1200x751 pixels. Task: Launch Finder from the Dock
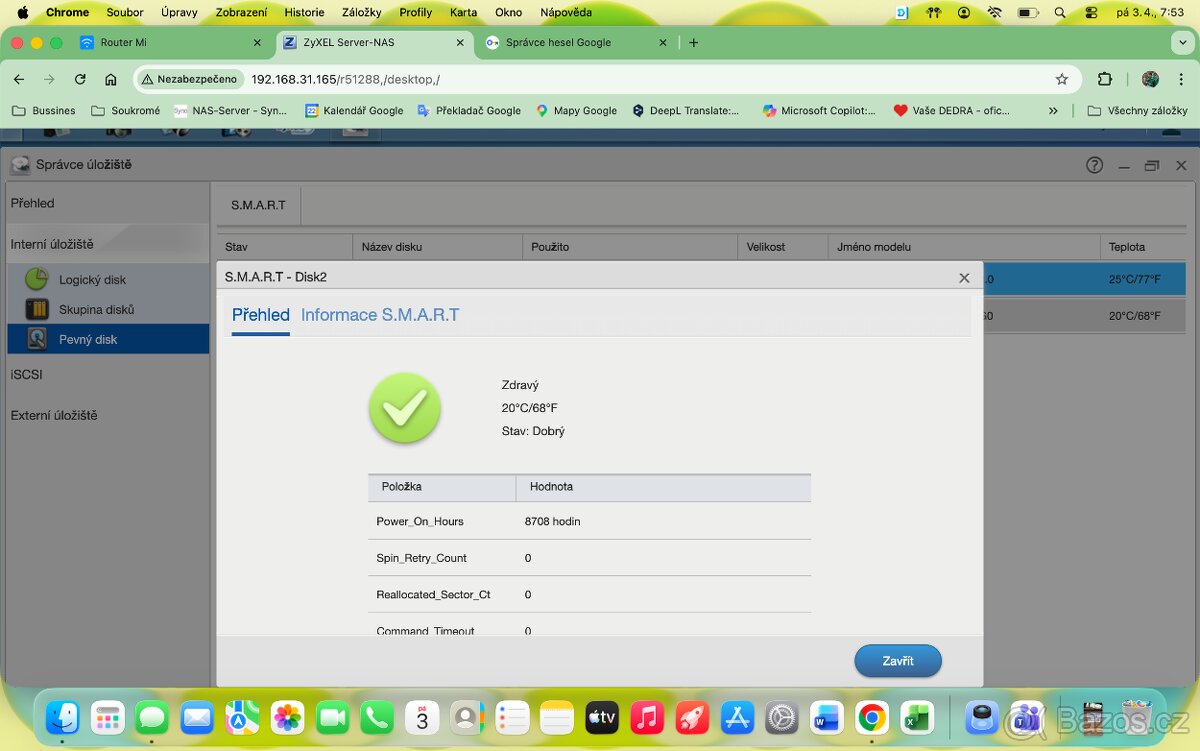pos(63,717)
